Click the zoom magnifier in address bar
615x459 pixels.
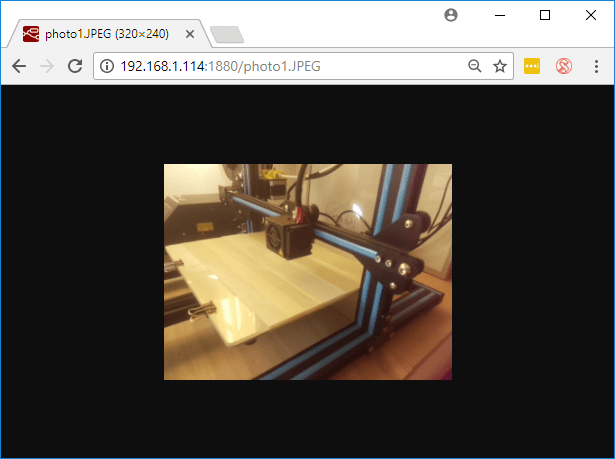point(475,66)
